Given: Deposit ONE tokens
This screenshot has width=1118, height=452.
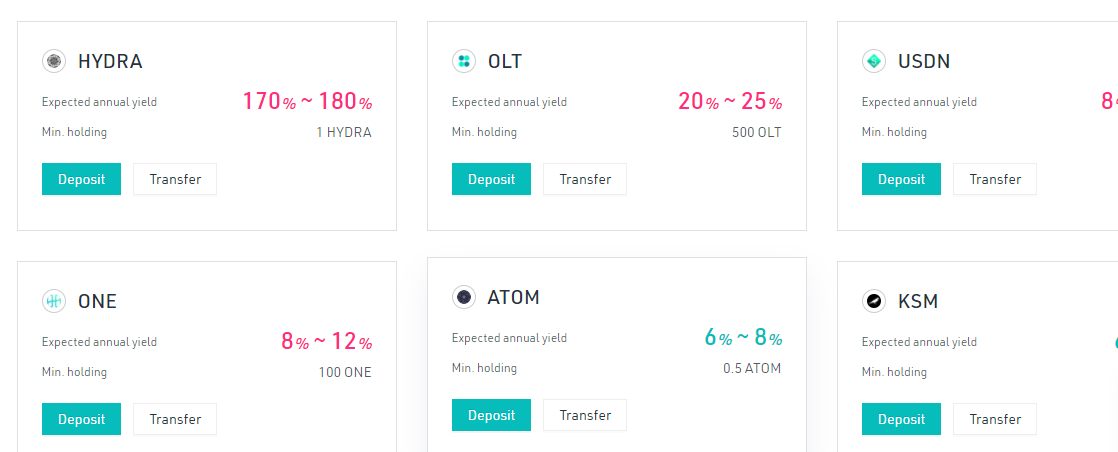Looking at the screenshot, I should (81, 419).
